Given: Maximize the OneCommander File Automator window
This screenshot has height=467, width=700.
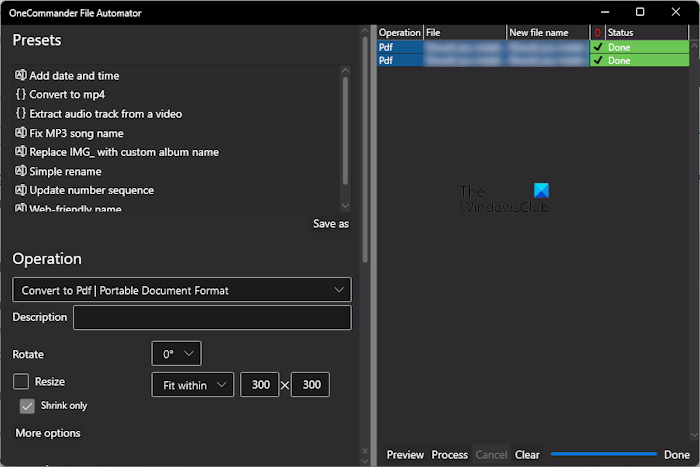Looking at the screenshot, I should (640, 12).
